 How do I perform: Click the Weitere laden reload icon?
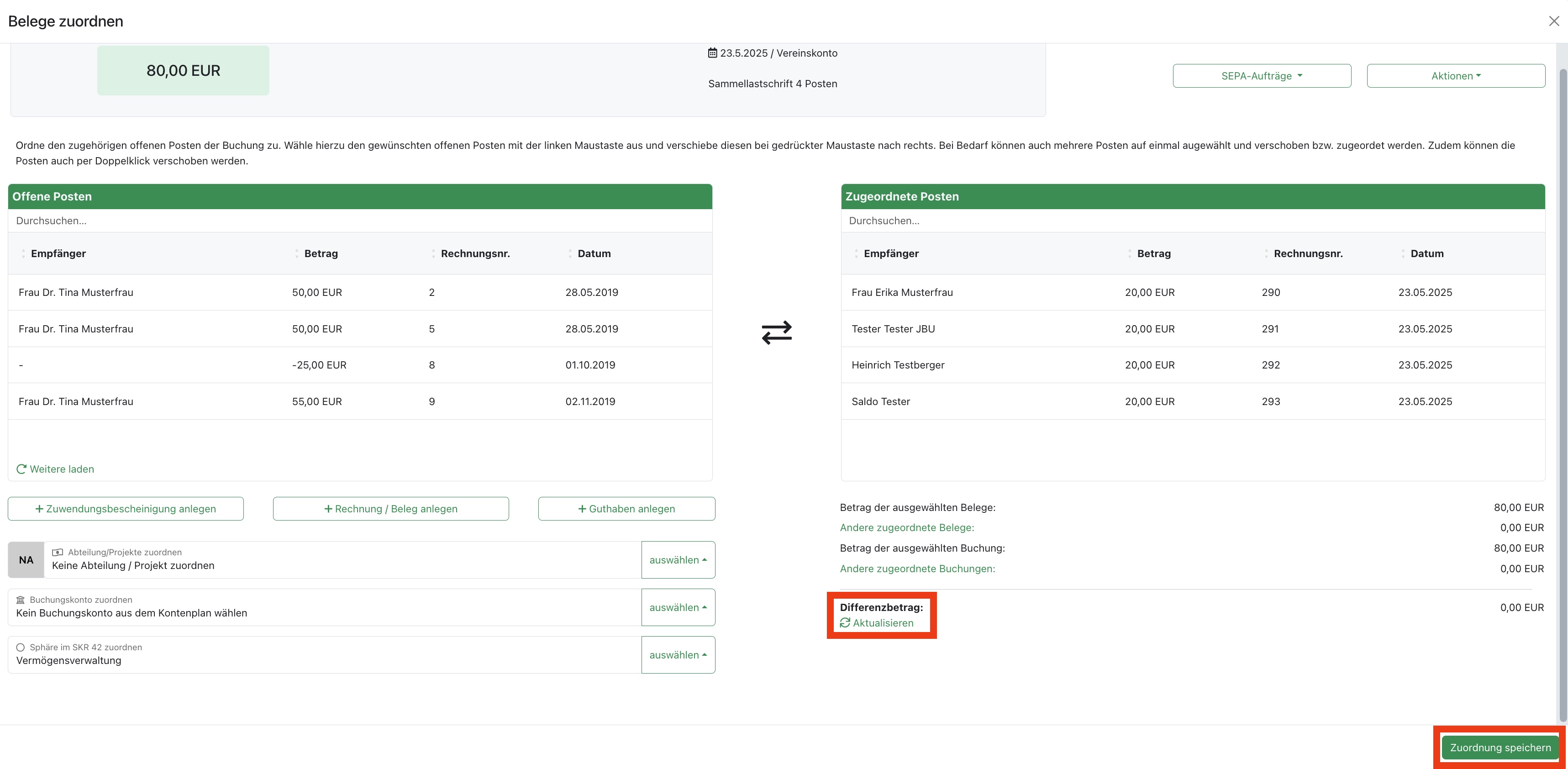21,469
